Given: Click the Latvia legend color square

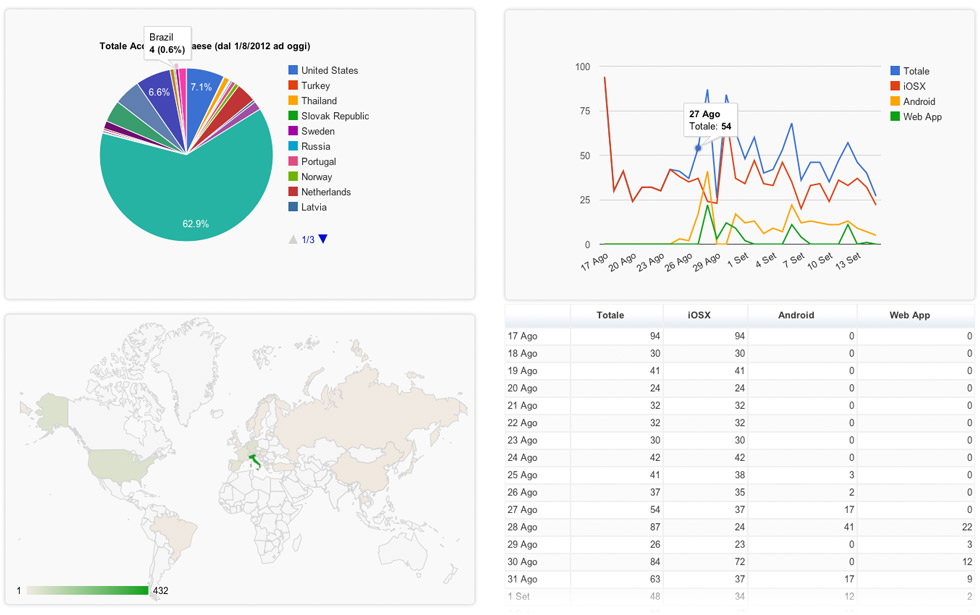Looking at the screenshot, I should point(292,207).
